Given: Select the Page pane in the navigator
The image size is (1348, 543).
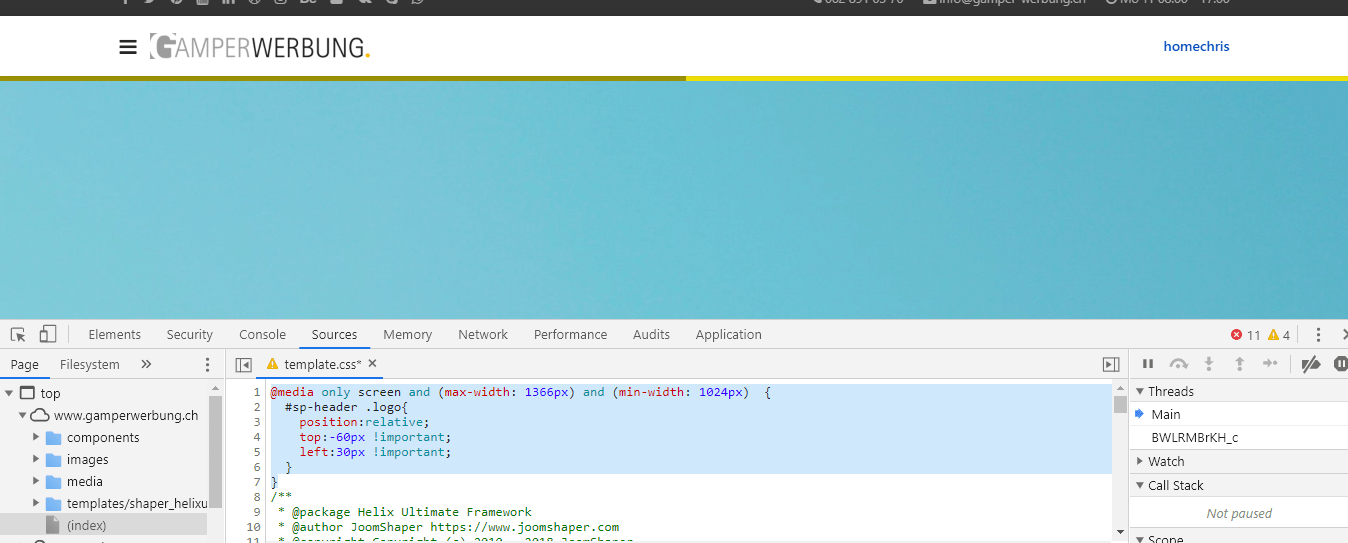Looking at the screenshot, I should pos(25,365).
